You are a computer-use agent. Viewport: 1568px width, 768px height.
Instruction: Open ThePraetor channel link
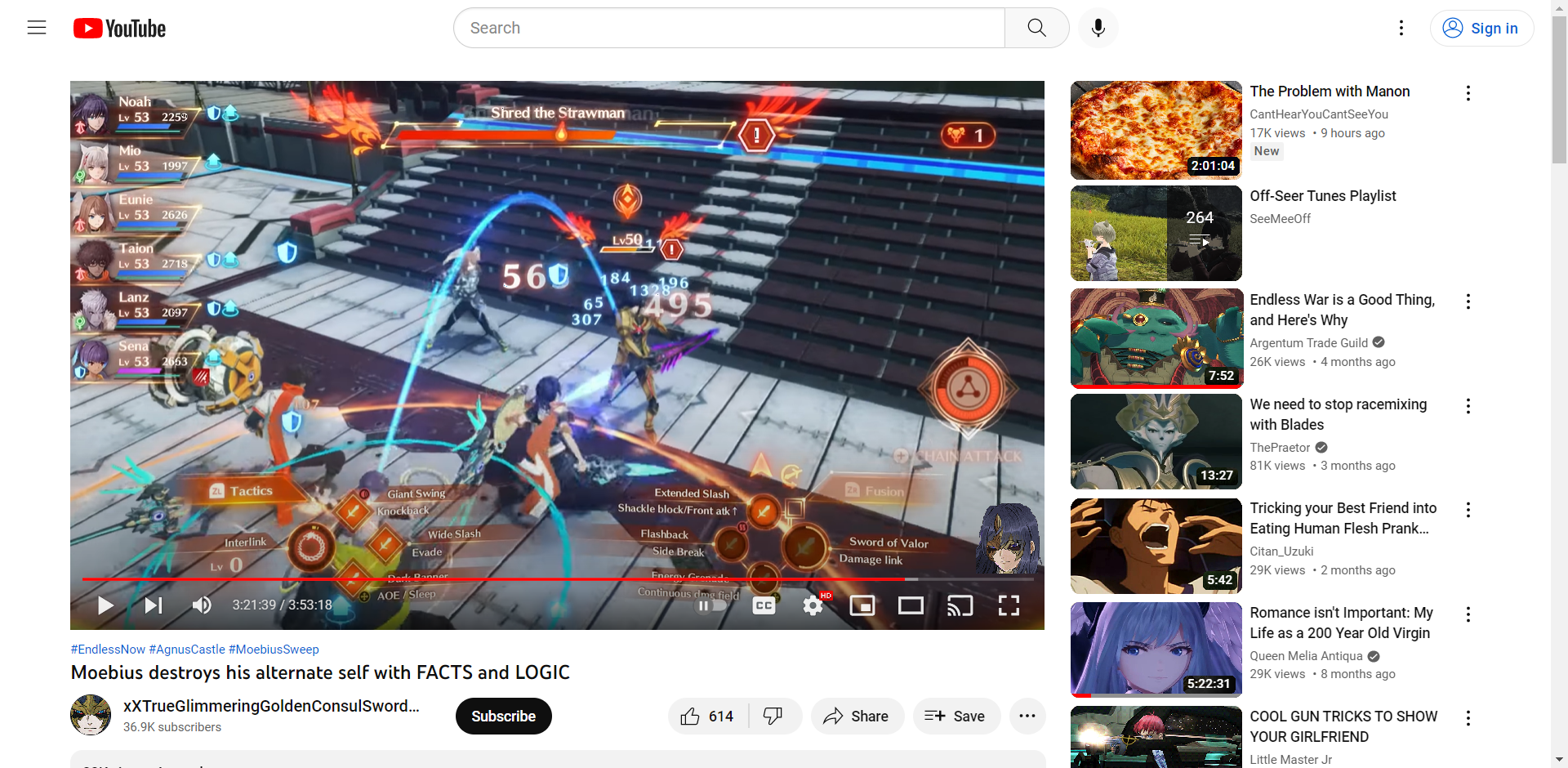click(x=1280, y=448)
